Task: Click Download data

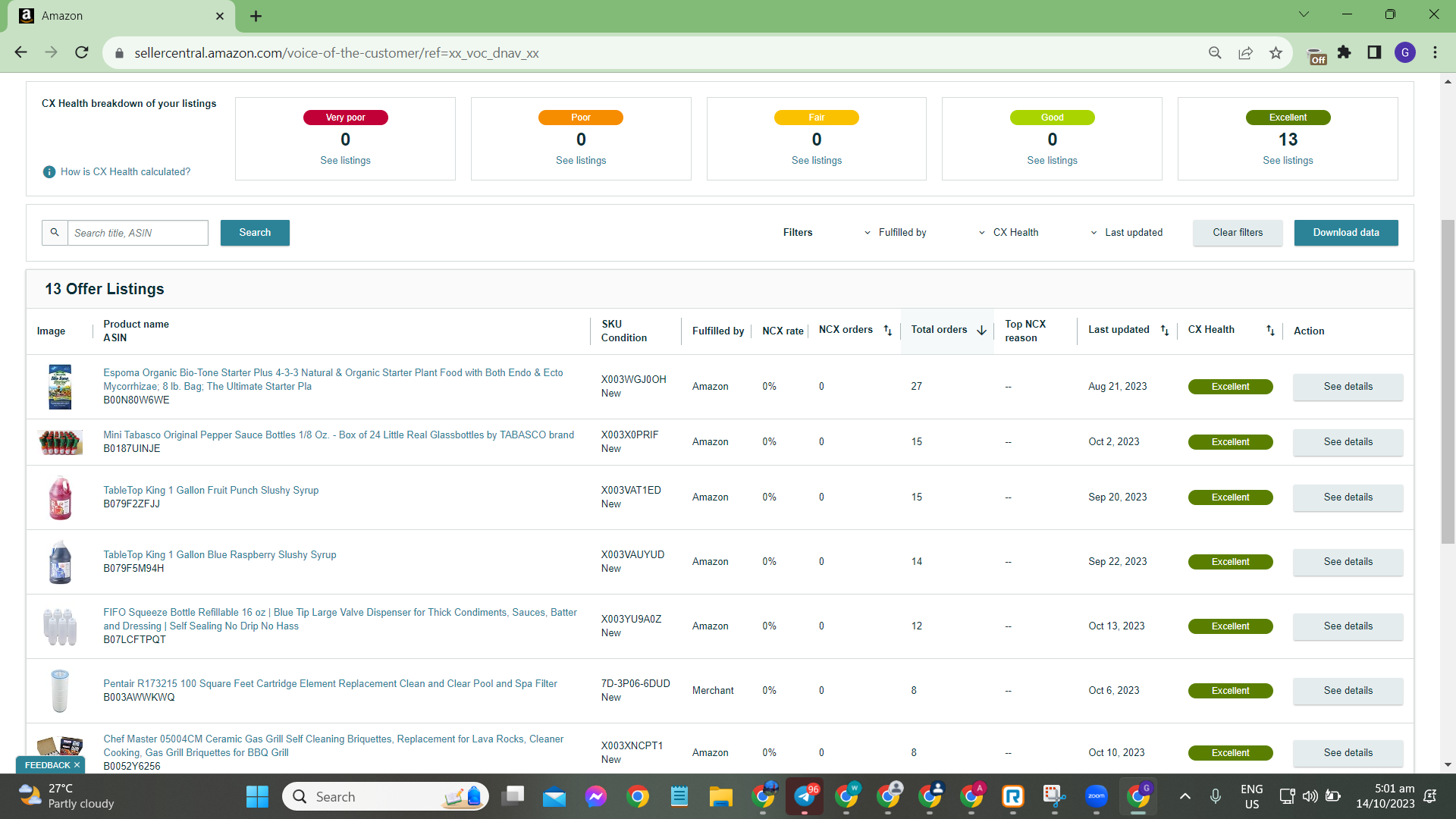Action: tap(1346, 233)
